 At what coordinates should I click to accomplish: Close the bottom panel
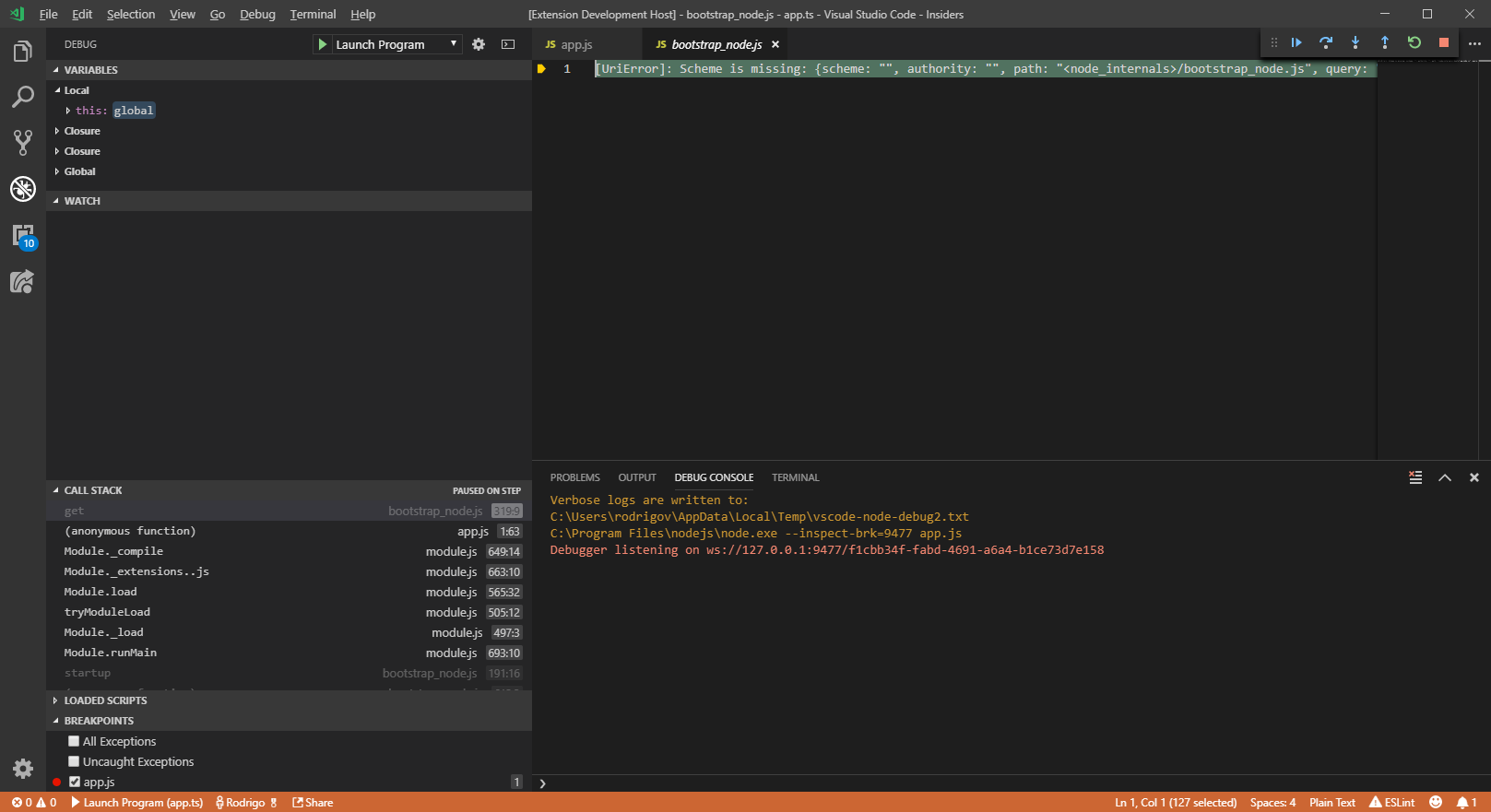1474,477
